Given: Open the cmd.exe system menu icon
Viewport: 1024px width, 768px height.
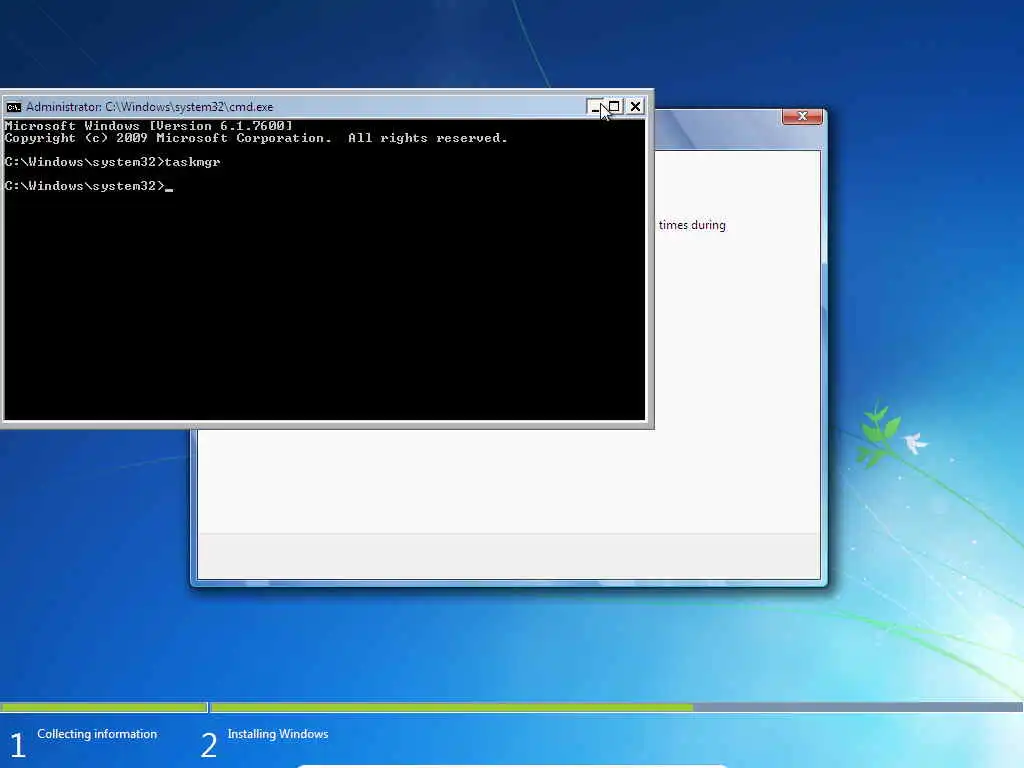Looking at the screenshot, I should [x=13, y=106].
